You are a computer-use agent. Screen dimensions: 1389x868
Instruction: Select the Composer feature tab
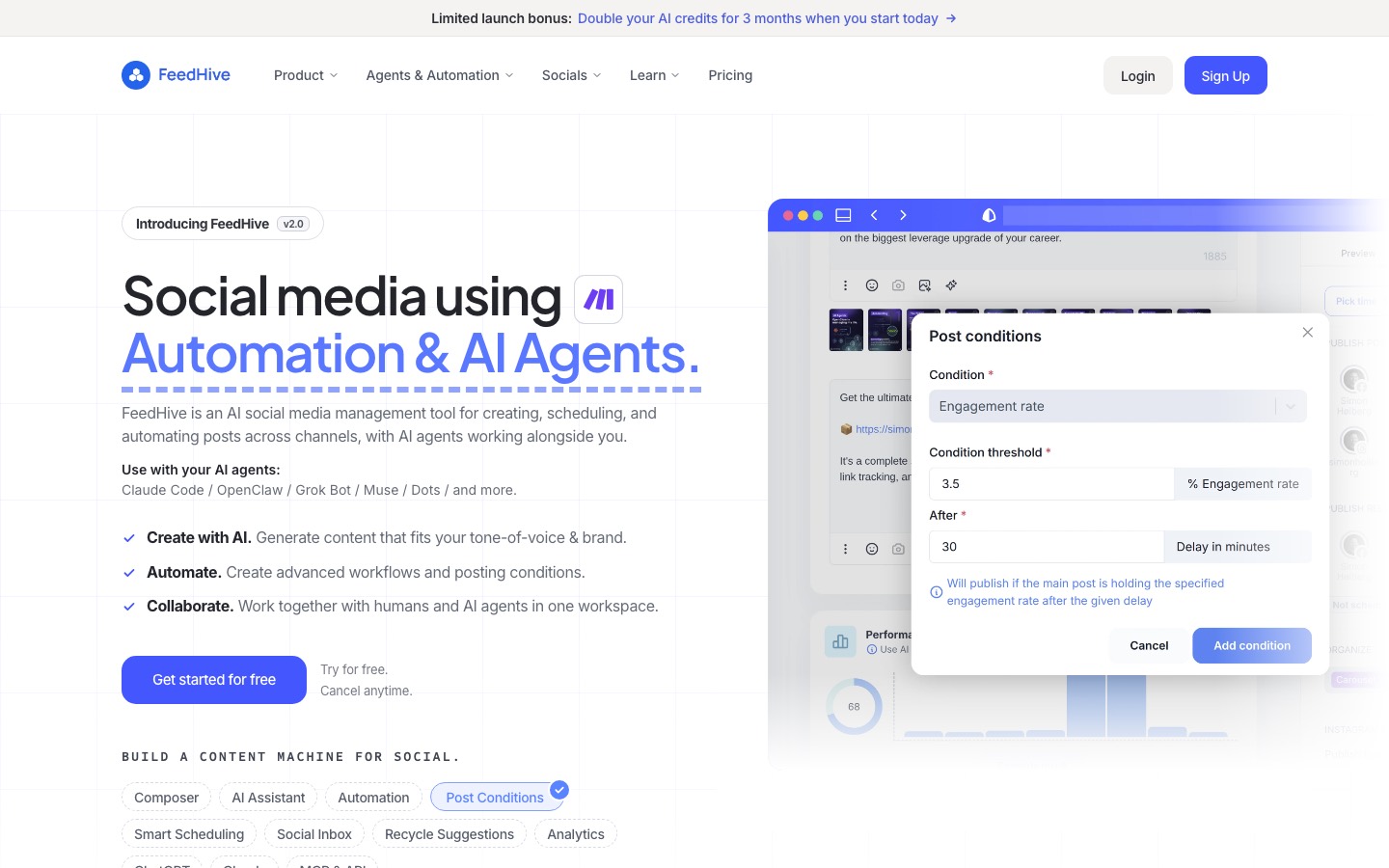click(x=166, y=798)
